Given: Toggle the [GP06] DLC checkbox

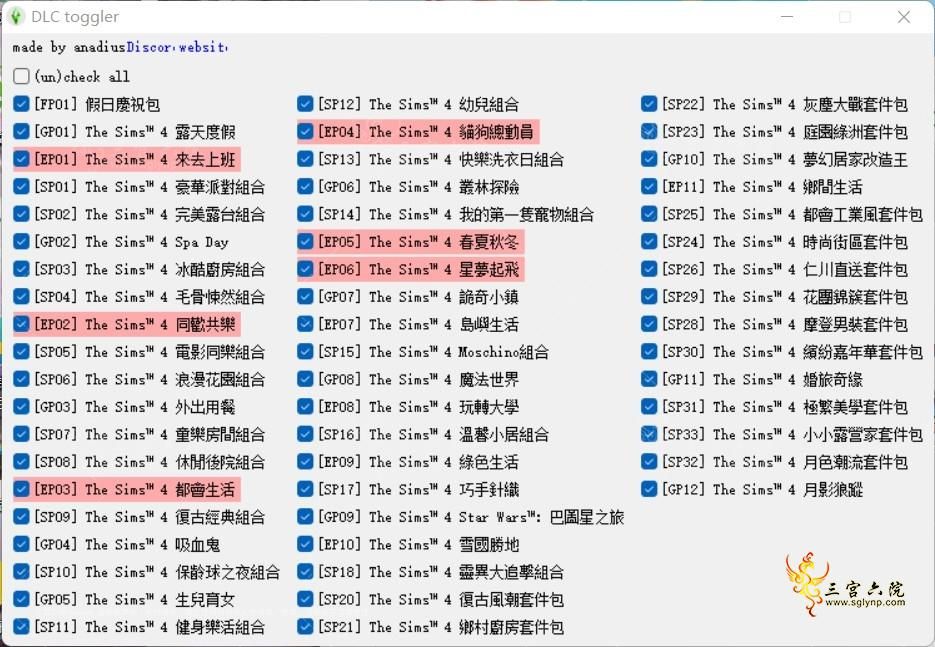Looking at the screenshot, I should pyautogui.click(x=305, y=187).
